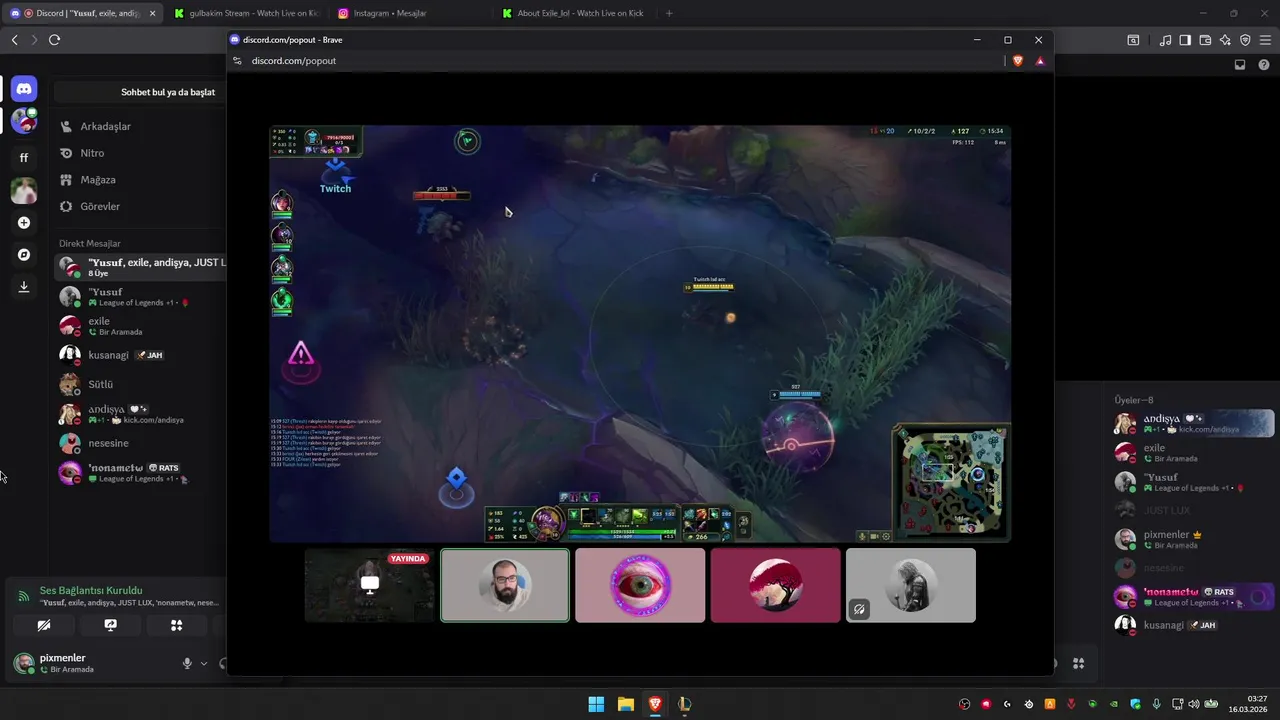
Task: Reload the page in Brave
Action: click(x=54, y=40)
